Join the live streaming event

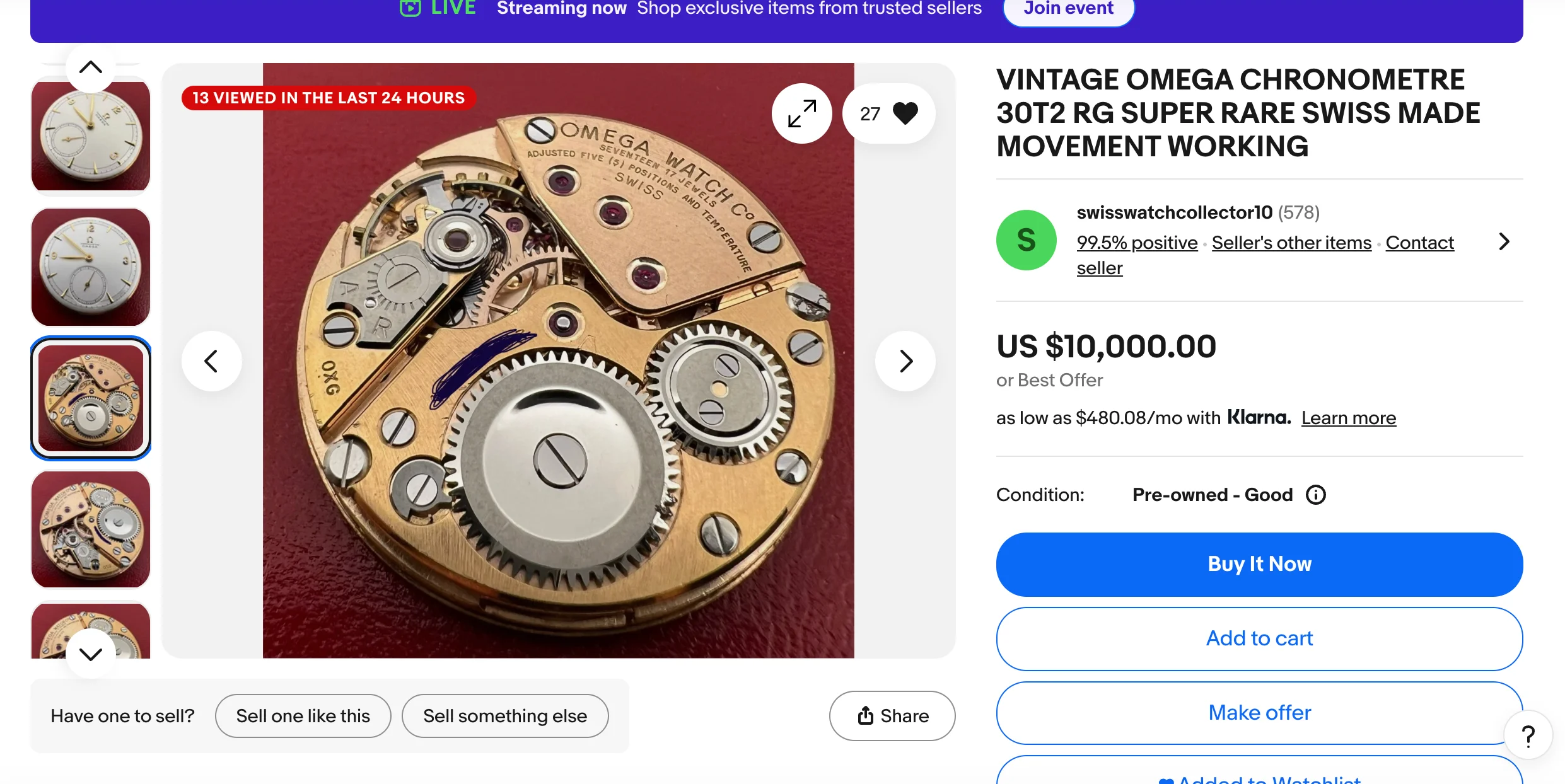(x=1068, y=9)
